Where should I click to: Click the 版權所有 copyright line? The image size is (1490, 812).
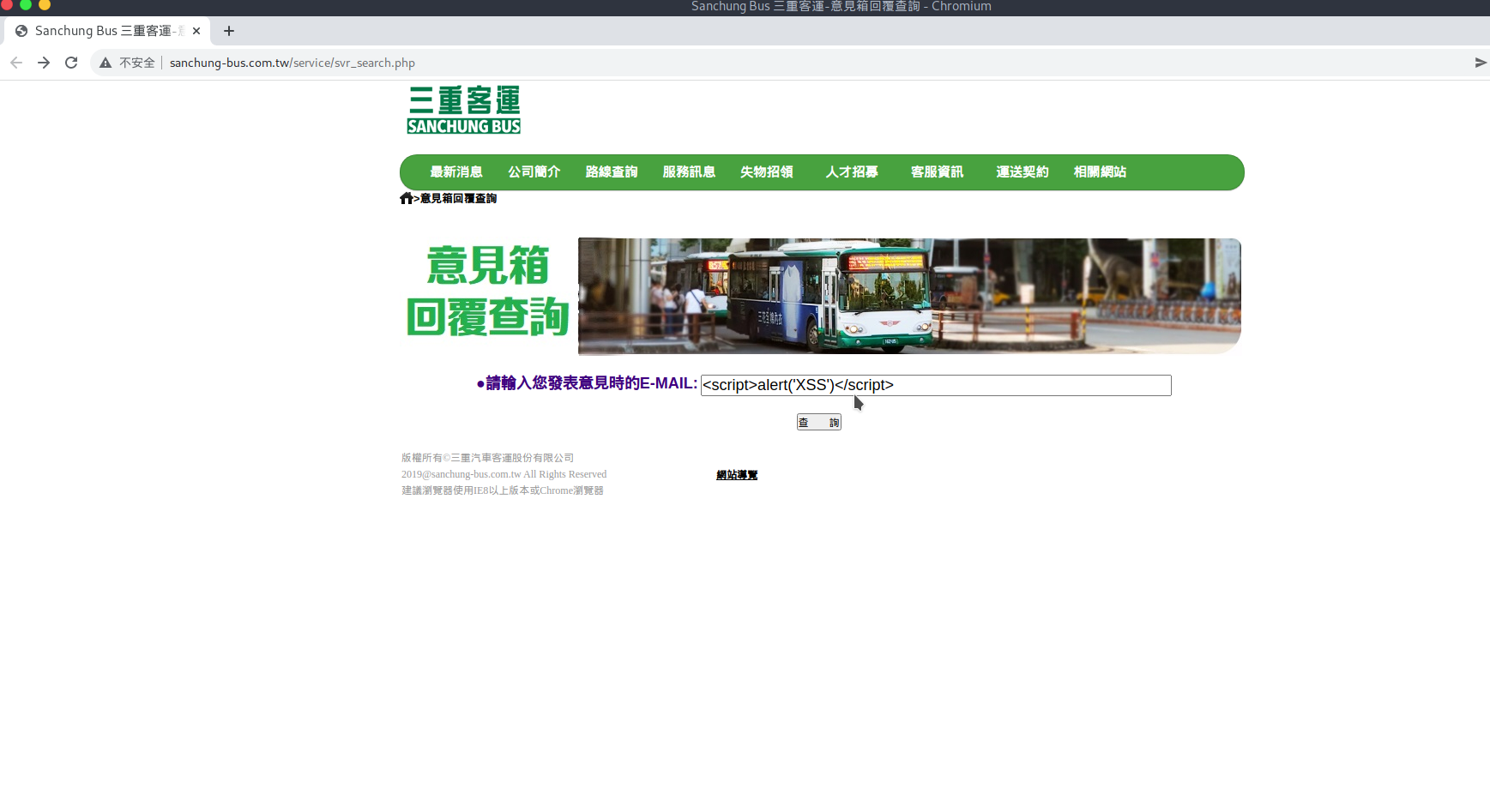487,458
